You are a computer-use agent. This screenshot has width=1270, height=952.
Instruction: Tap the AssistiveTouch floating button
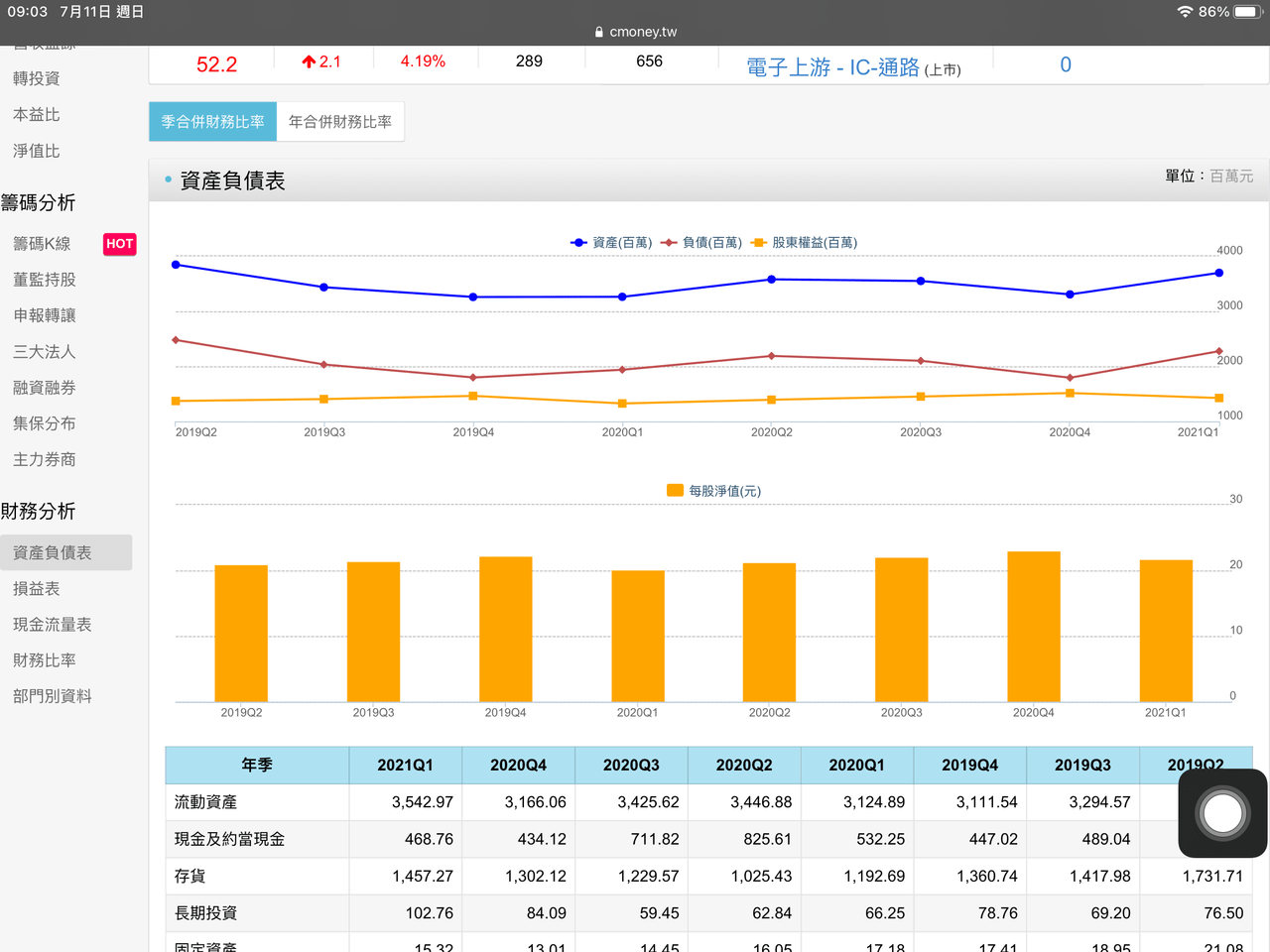click(x=1222, y=813)
